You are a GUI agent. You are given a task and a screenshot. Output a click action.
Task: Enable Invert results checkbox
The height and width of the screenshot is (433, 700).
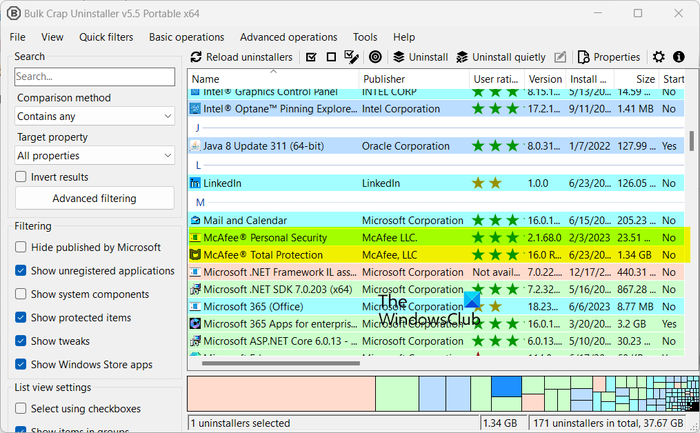[x=21, y=177]
